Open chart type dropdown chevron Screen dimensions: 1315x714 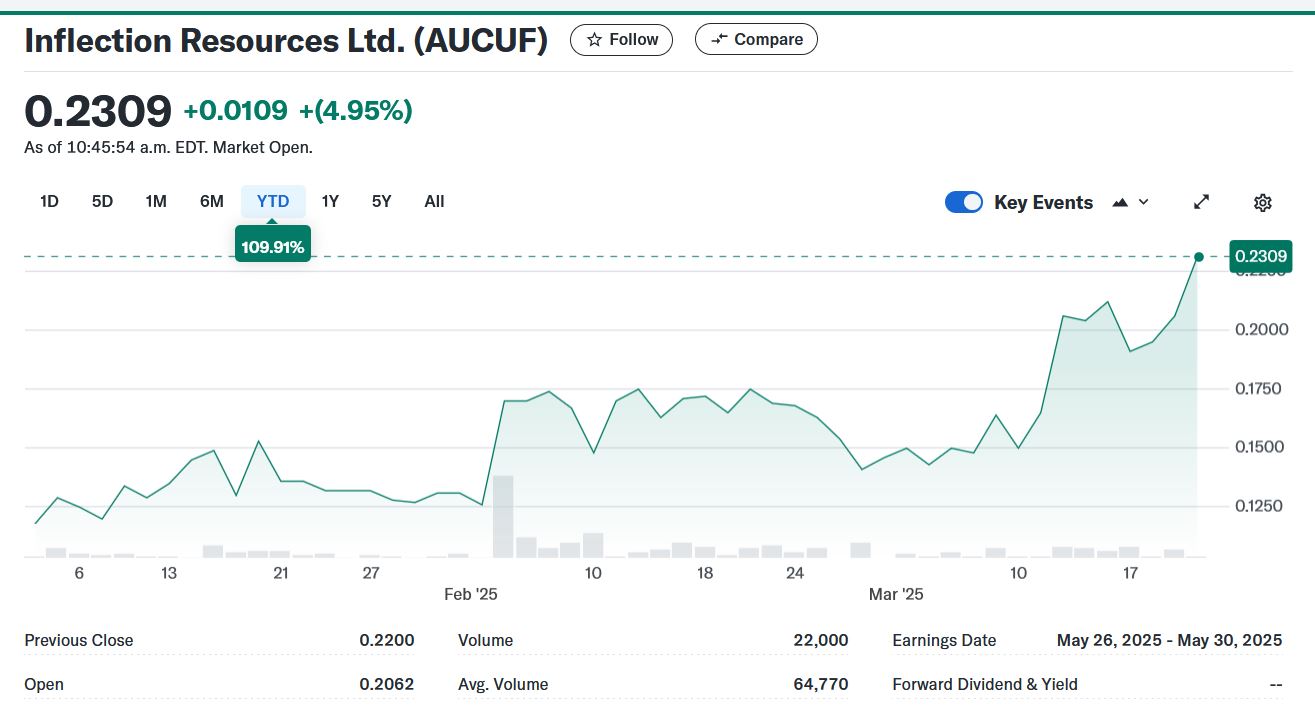click(x=1144, y=202)
